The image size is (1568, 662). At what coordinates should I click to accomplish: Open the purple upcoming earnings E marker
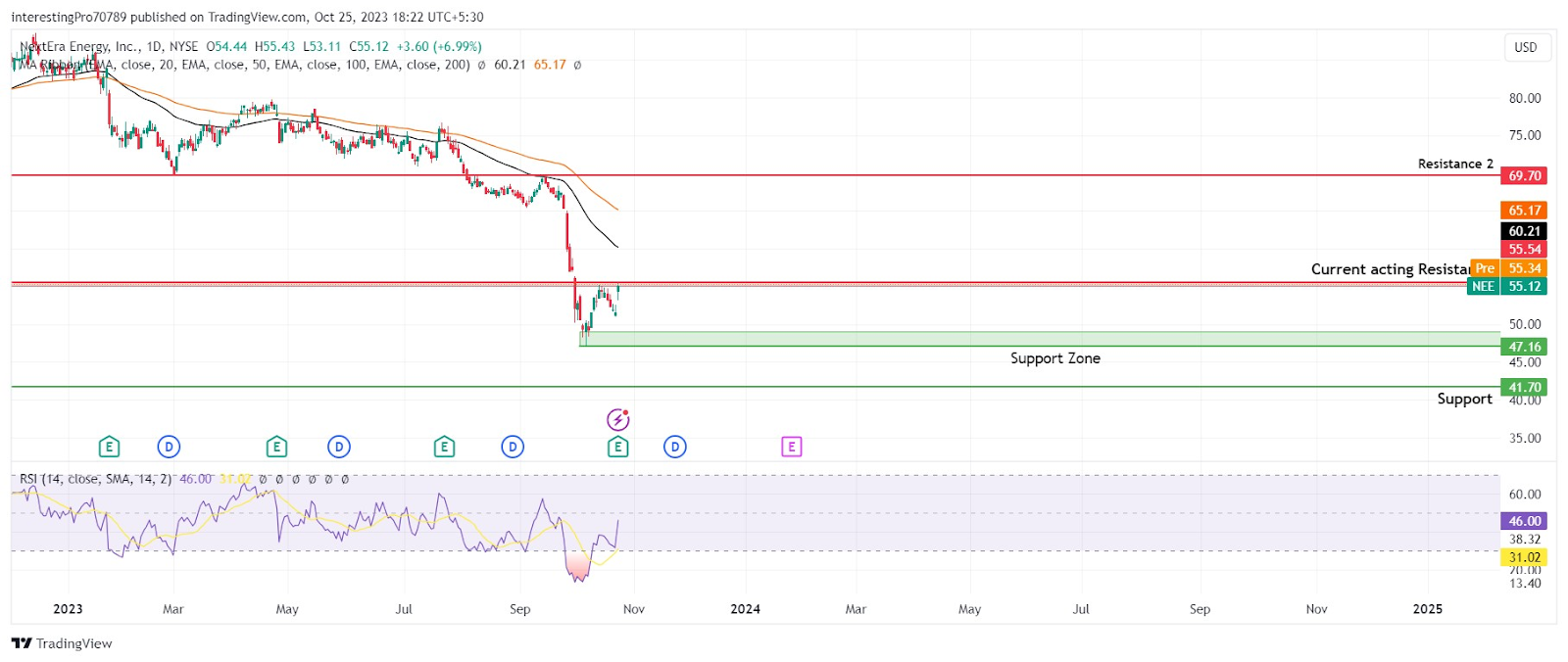(x=792, y=447)
